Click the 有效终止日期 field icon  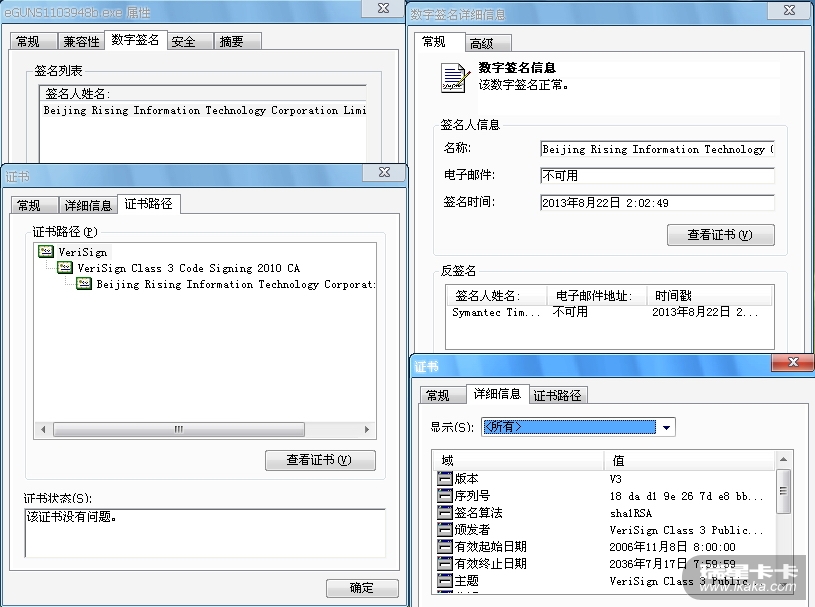pyautogui.click(x=445, y=563)
